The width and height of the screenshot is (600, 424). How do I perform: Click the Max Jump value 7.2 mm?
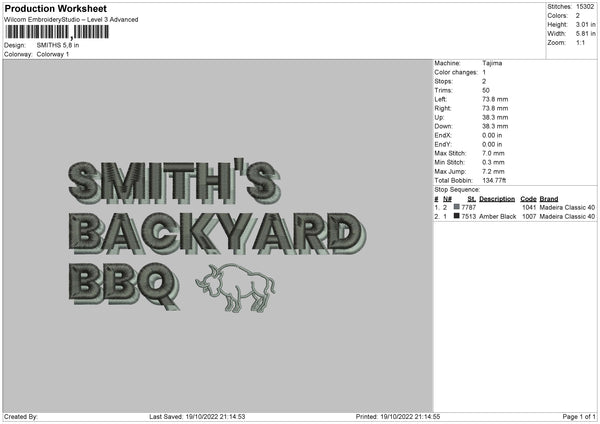493,171
